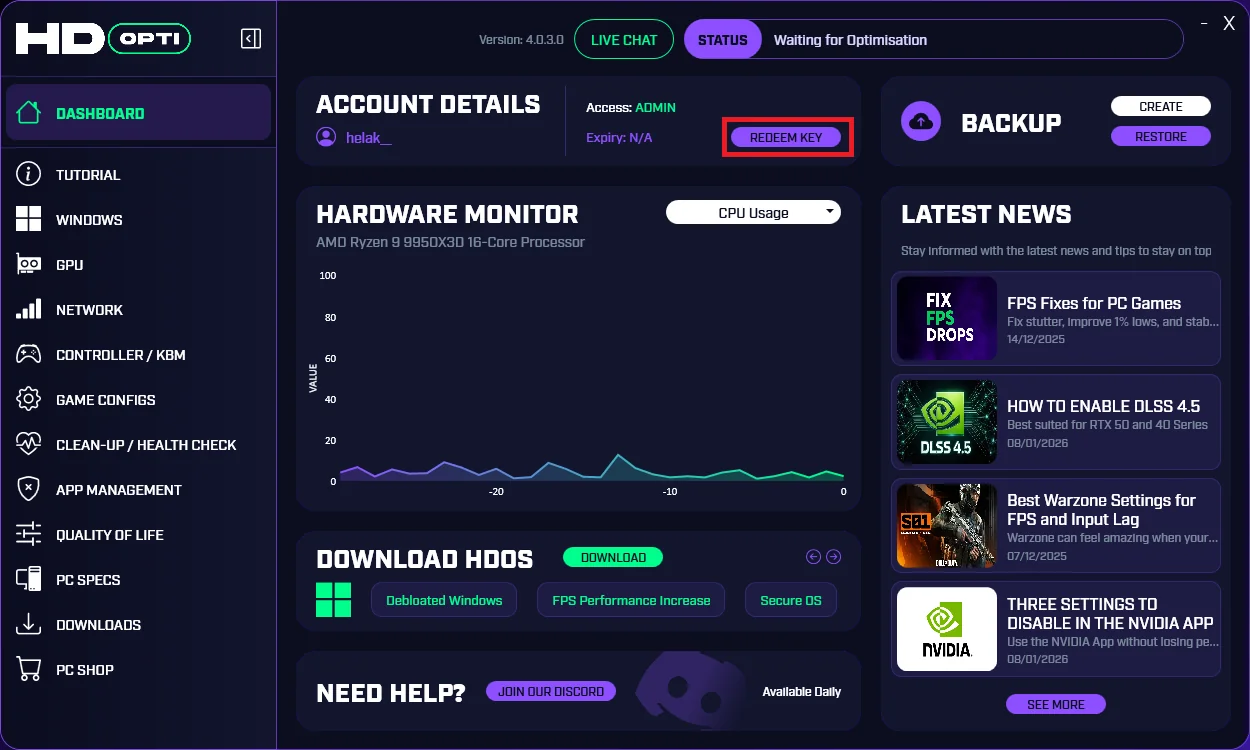This screenshot has width=1250, height=750.
Task: Open the DLSS 4.5 news thumbnail
Action: pos(947,422)
